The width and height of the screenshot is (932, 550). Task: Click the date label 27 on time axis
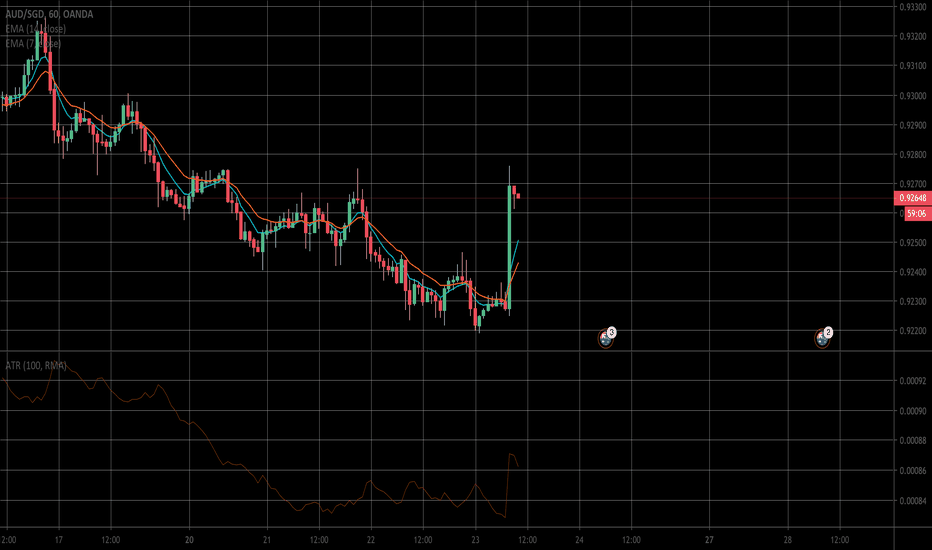[x=709, y=540]
